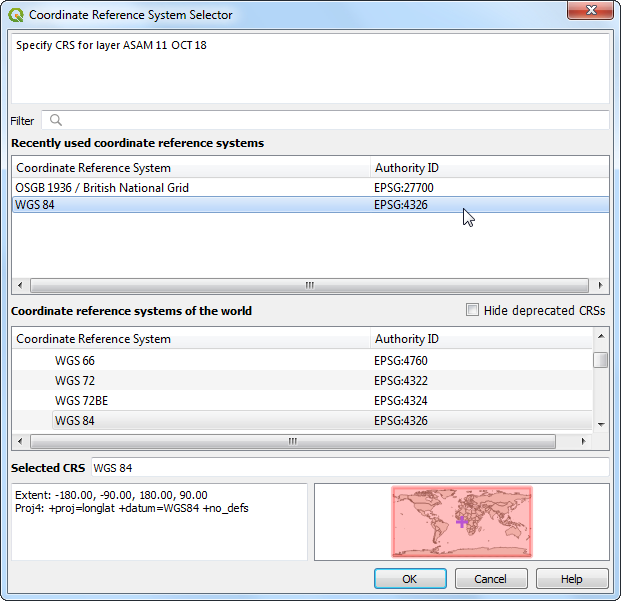
Task: Toggle Hide deprecated CRSs checkbox
Action: pyautogui.click(x=473, y=310)
